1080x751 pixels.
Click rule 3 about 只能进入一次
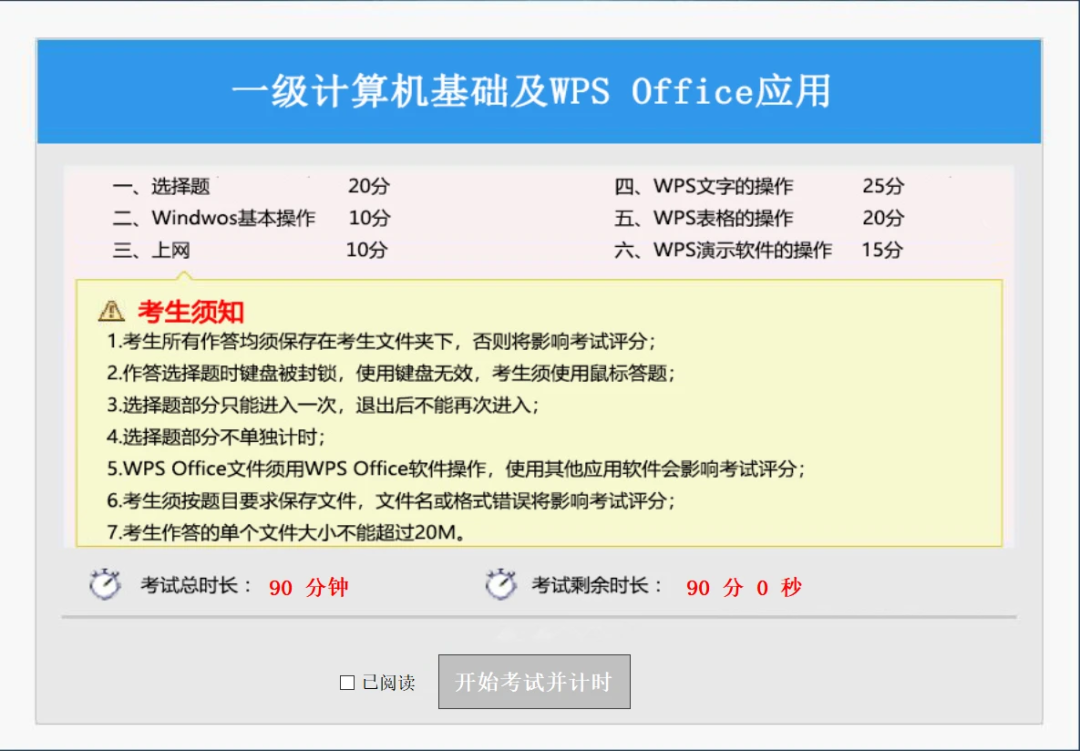pyautogui.click(x=323, y=405)
